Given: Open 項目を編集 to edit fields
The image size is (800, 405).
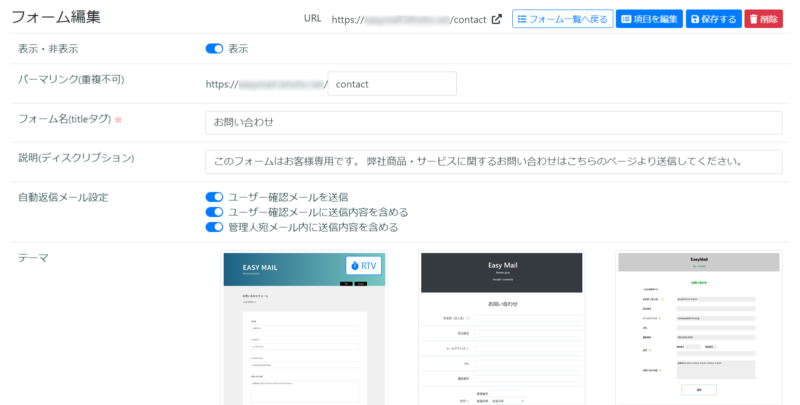Looking at the screenshot, I should coord(649,19).
